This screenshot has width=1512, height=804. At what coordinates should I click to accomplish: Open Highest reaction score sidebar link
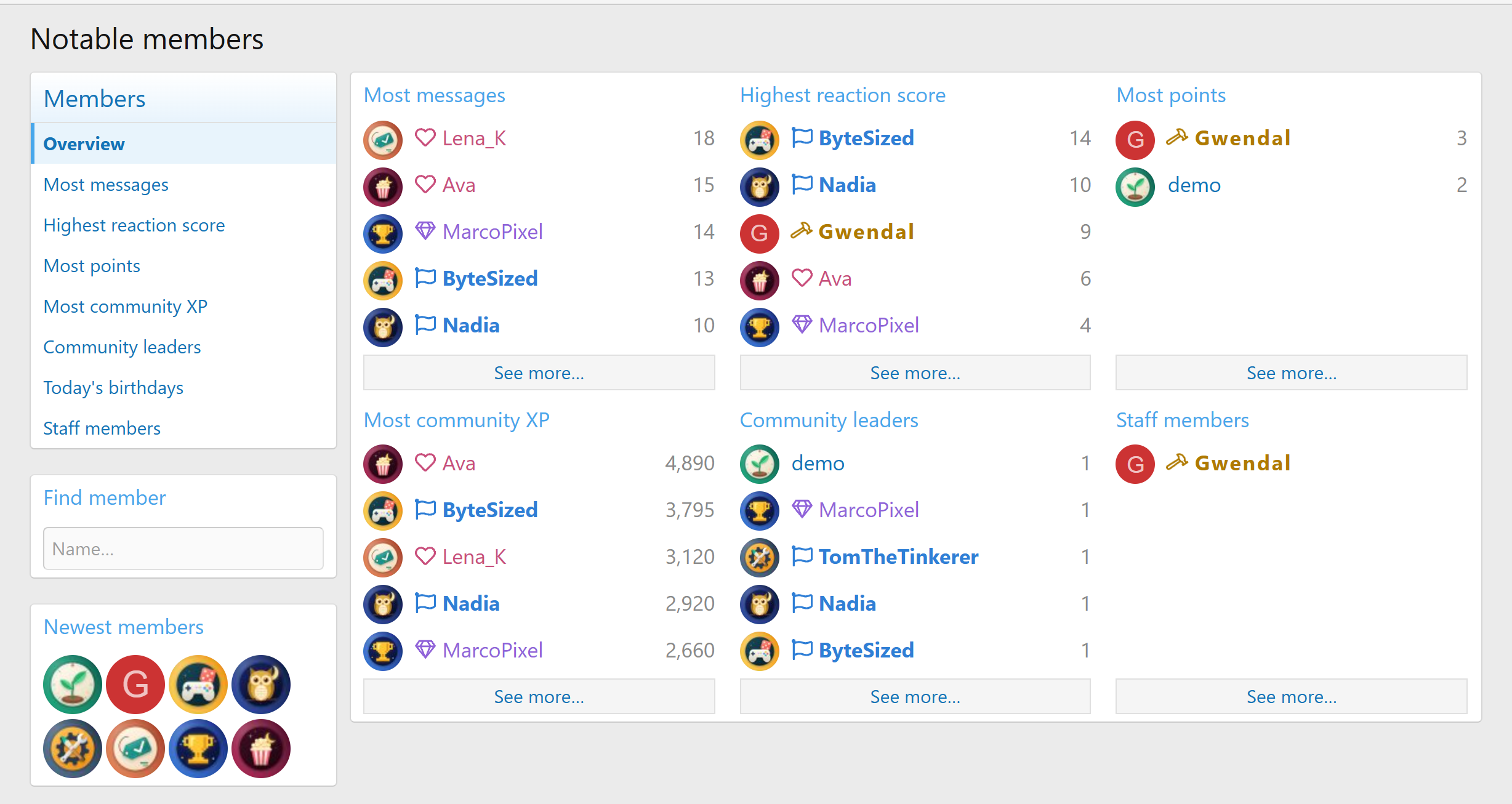coord(183,225)
